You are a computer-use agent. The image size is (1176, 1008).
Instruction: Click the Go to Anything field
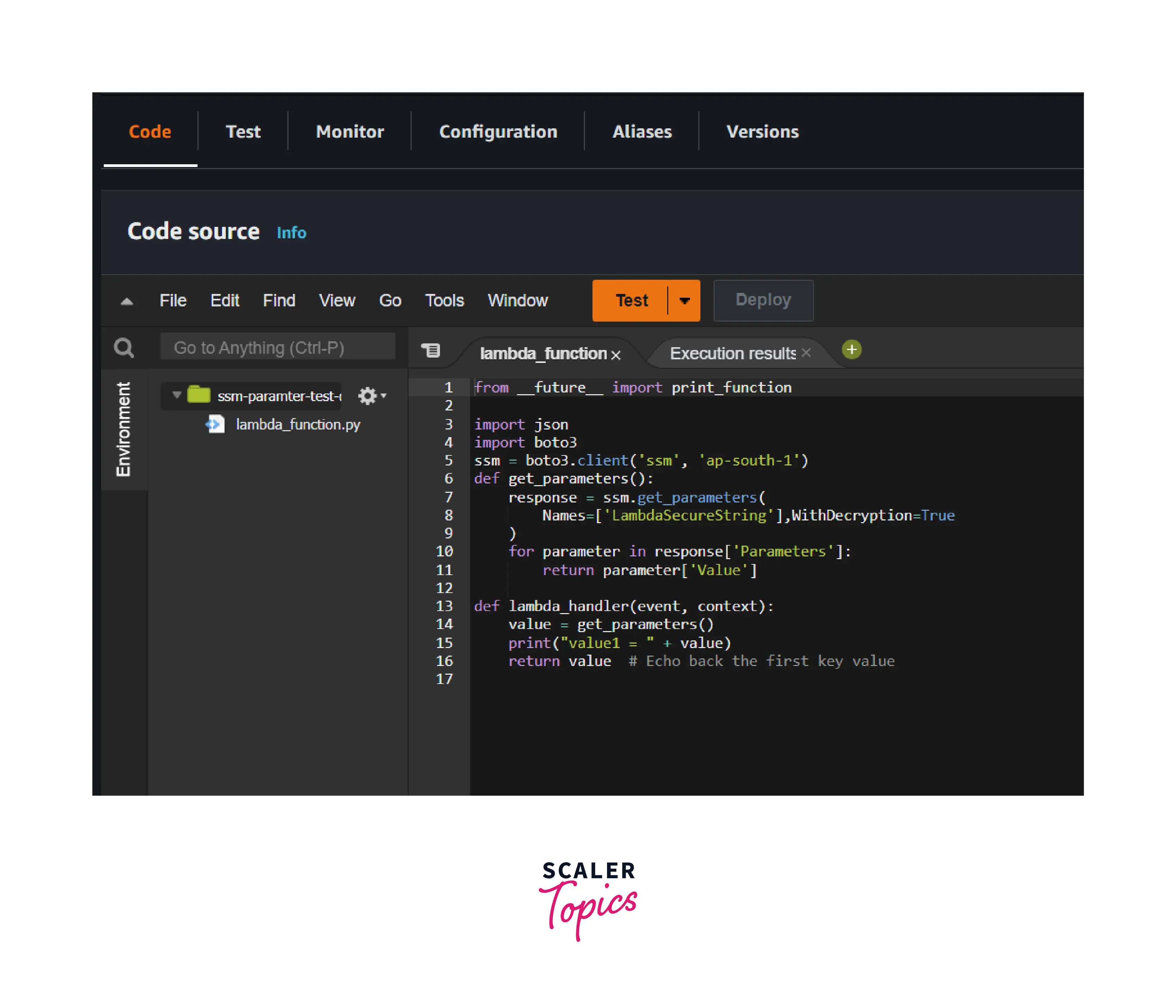tap(277, 347)
